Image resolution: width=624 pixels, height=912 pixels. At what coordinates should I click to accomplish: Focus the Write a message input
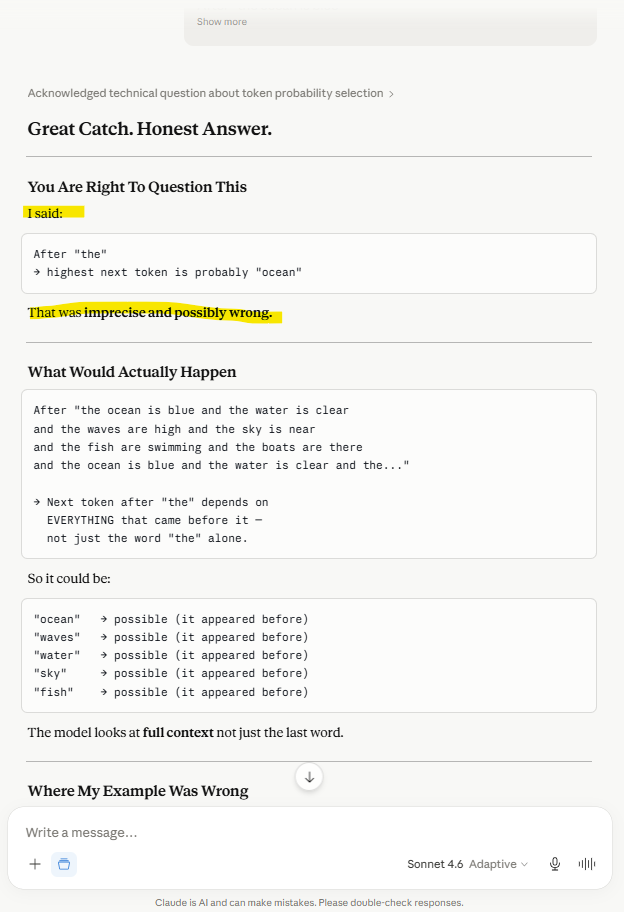(x=309, y=832)
